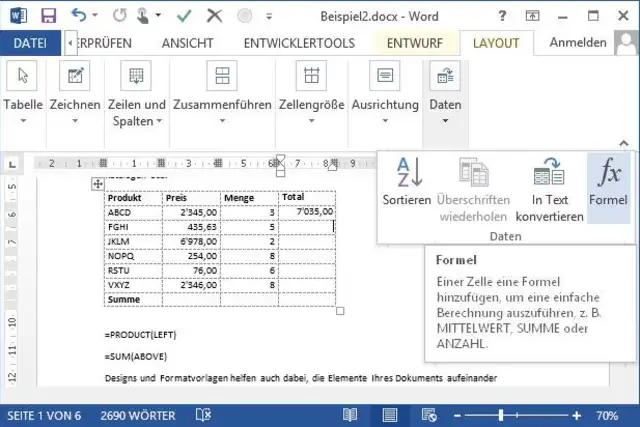Click the table move handle icon

pyautogui.click(x=97, y=183)
